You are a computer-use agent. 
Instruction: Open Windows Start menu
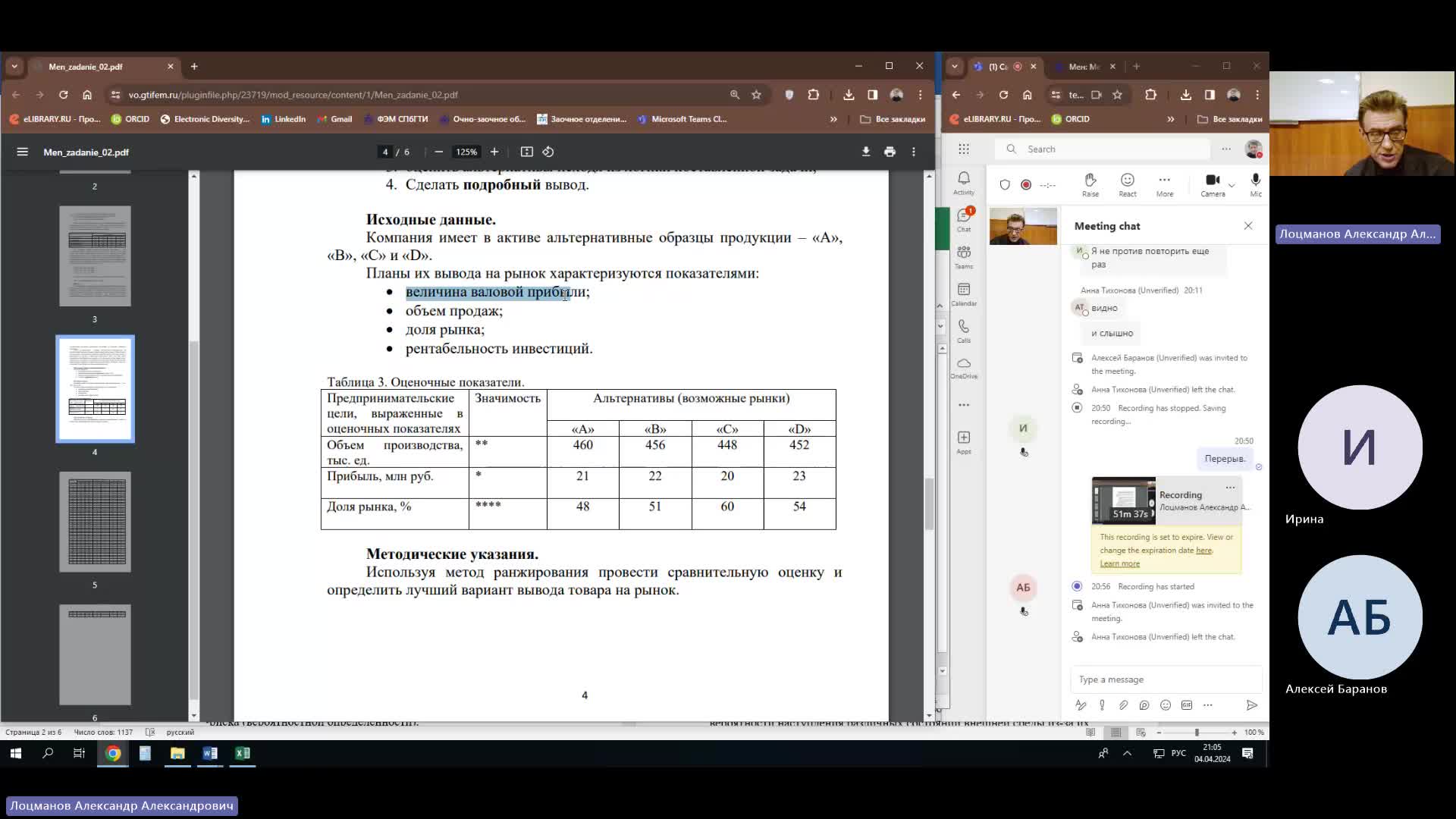click(16, 753)
